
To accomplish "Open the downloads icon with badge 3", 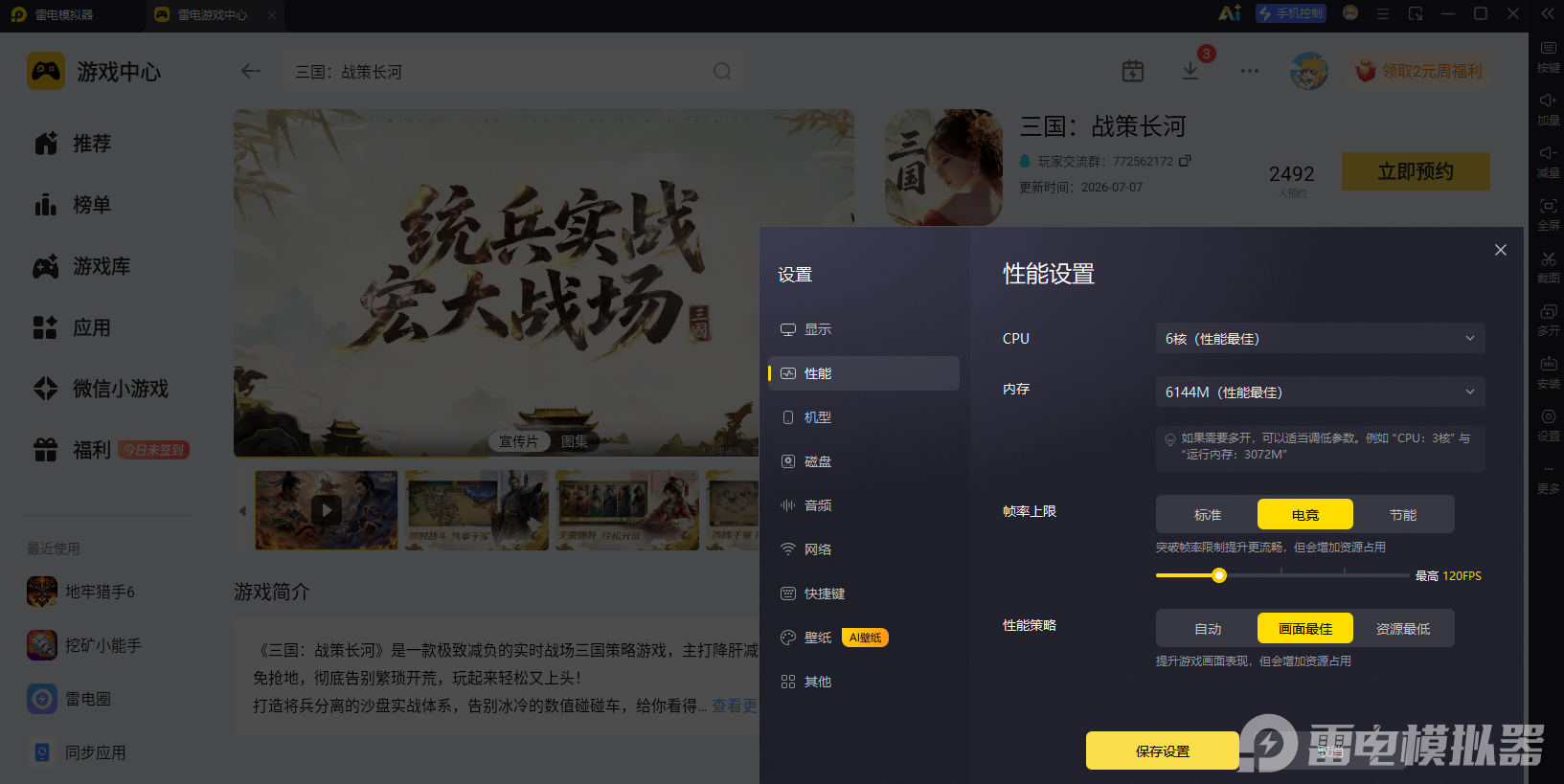I will (1190, 71).
